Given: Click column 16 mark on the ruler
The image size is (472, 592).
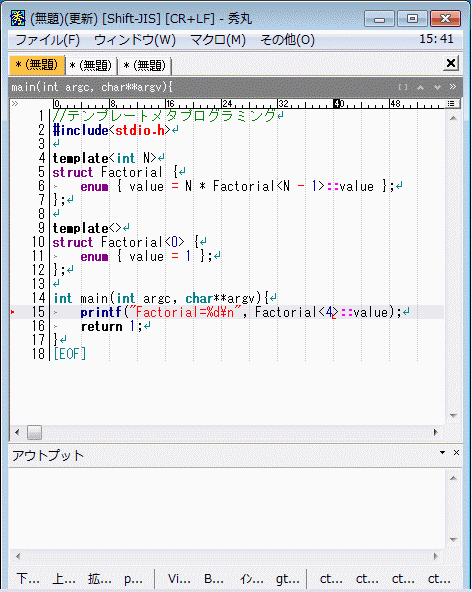Looking at the screenshot, I should click(170, 103).
